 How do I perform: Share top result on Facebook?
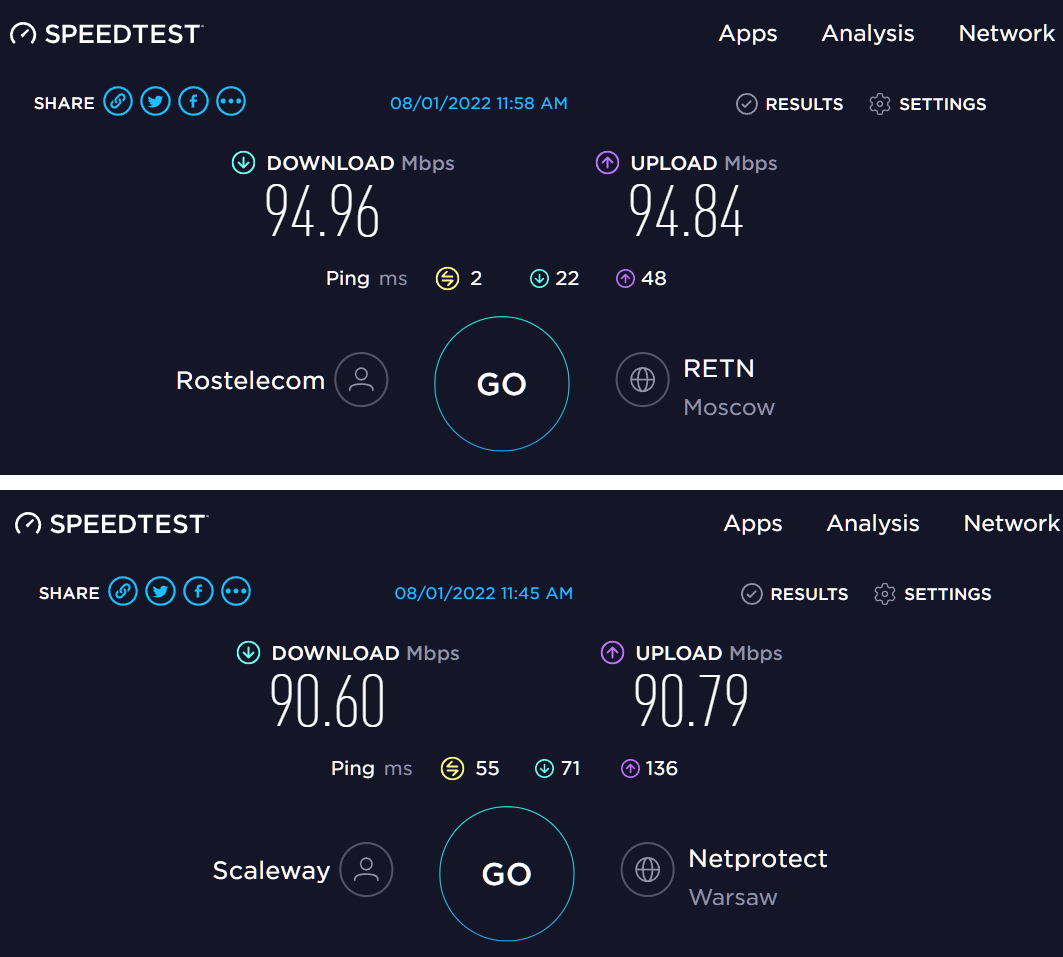click(x=193, y=102)
